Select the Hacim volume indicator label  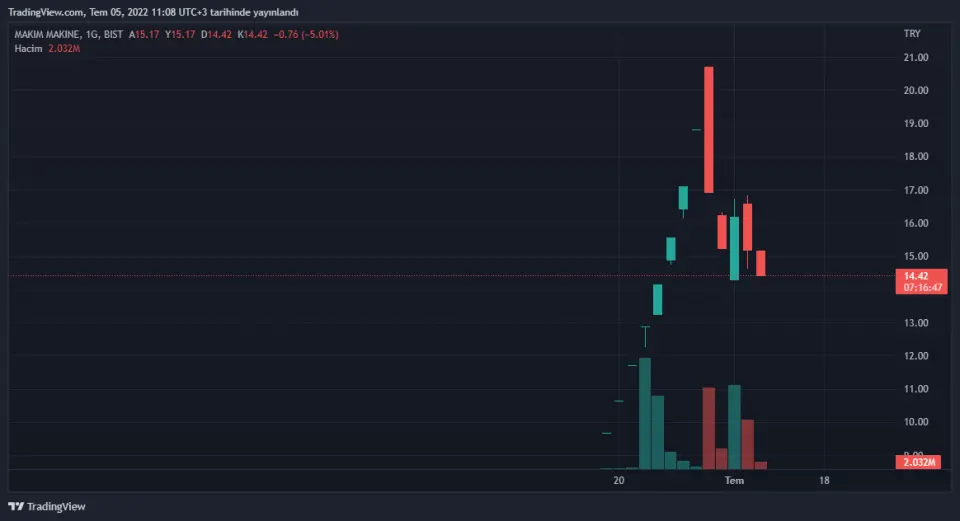28,48
